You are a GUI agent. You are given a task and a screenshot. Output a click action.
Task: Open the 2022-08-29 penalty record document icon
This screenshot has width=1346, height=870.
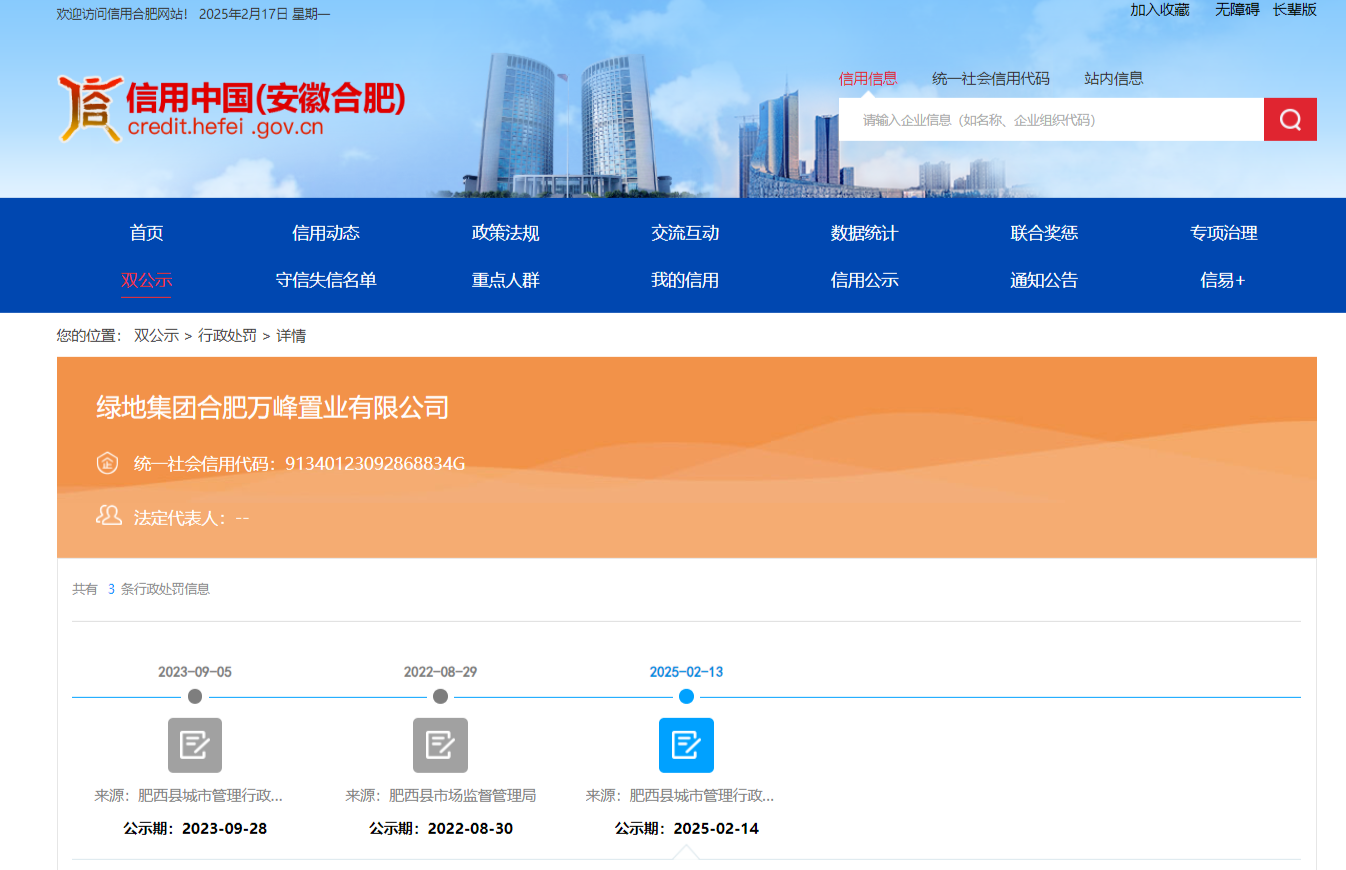pos(440,745)
